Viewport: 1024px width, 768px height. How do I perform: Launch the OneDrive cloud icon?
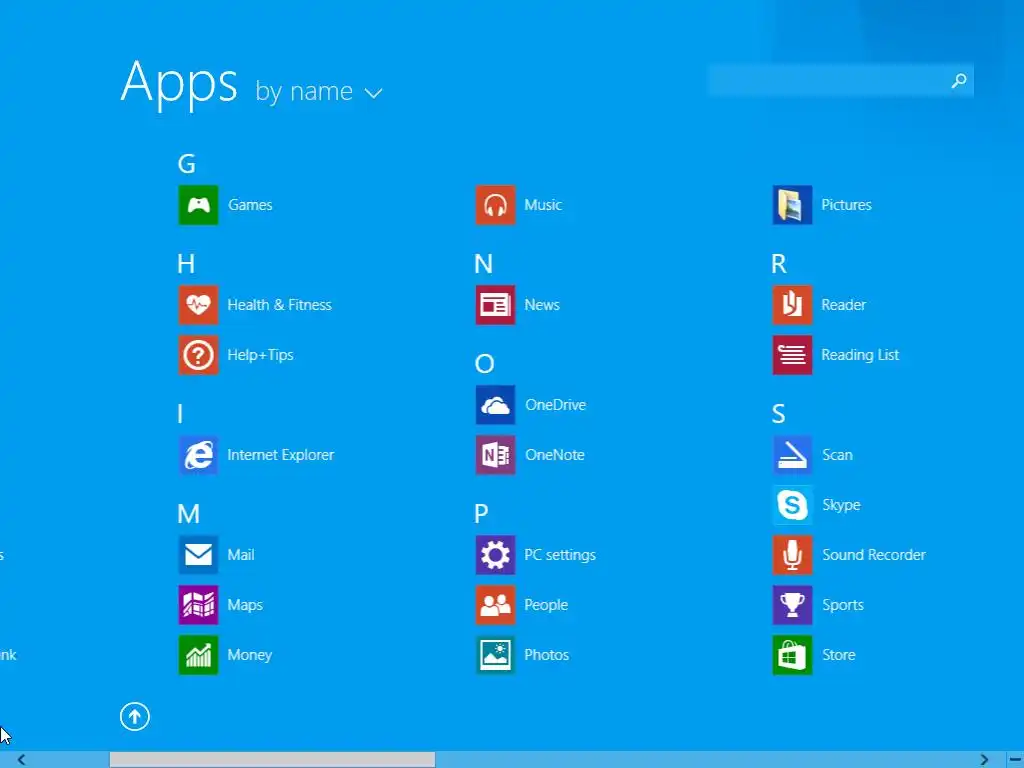496,405
